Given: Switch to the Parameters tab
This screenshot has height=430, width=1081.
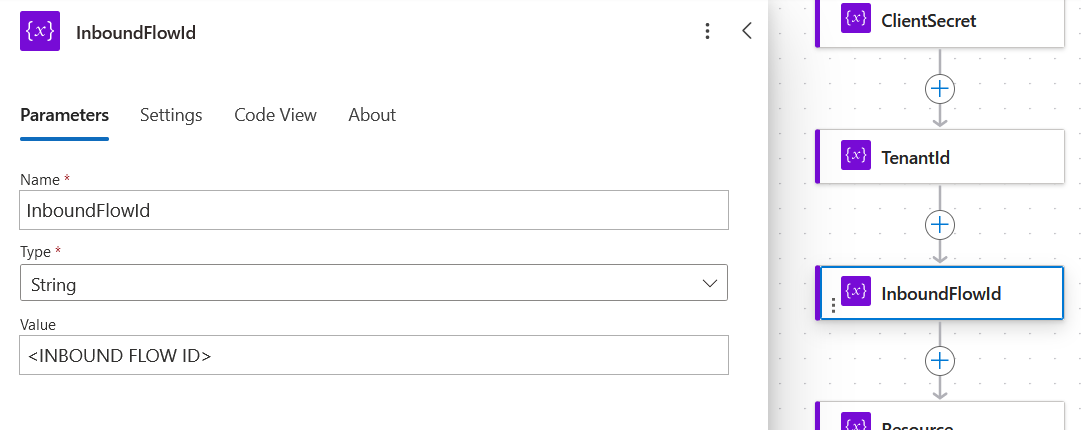Looking at the screenshot, I should click(64, 115).
